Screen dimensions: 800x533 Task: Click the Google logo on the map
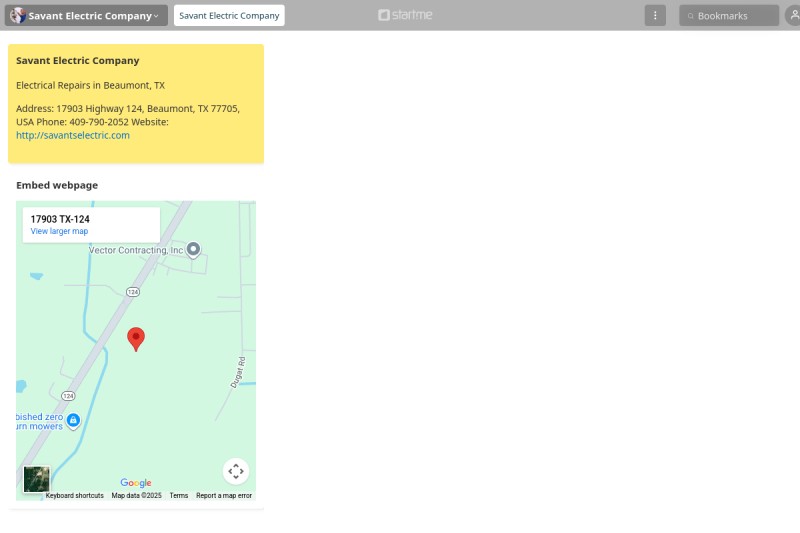pyautogui.click(x=136, y=483)
